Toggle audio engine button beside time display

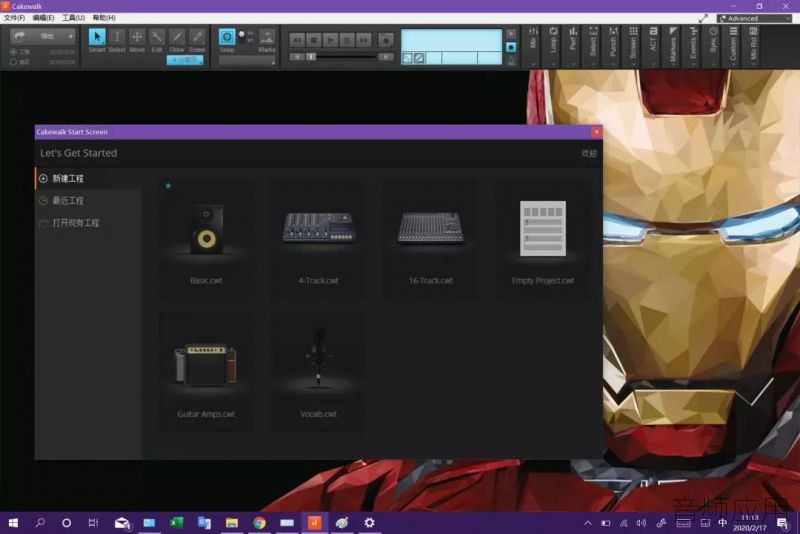coord(511,47)
